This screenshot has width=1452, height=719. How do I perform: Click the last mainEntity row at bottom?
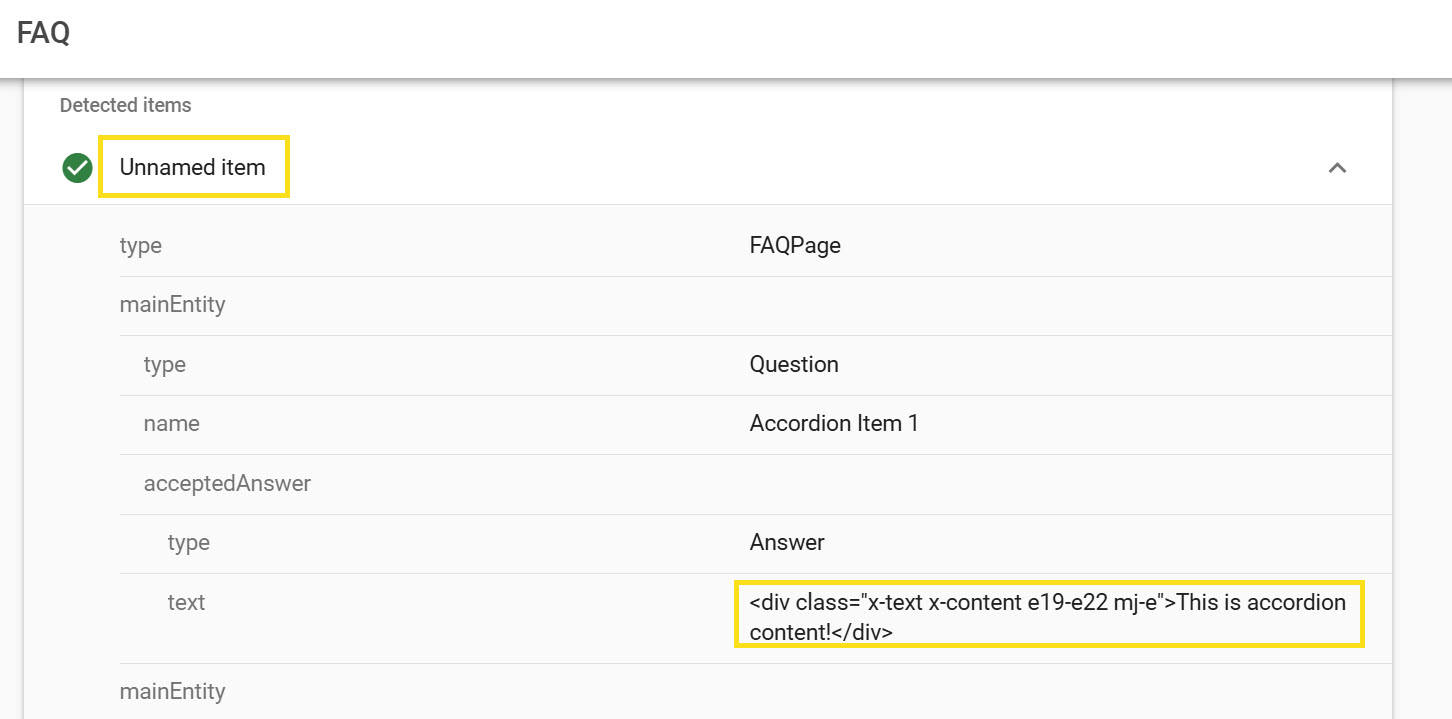(x=172, y=691)
